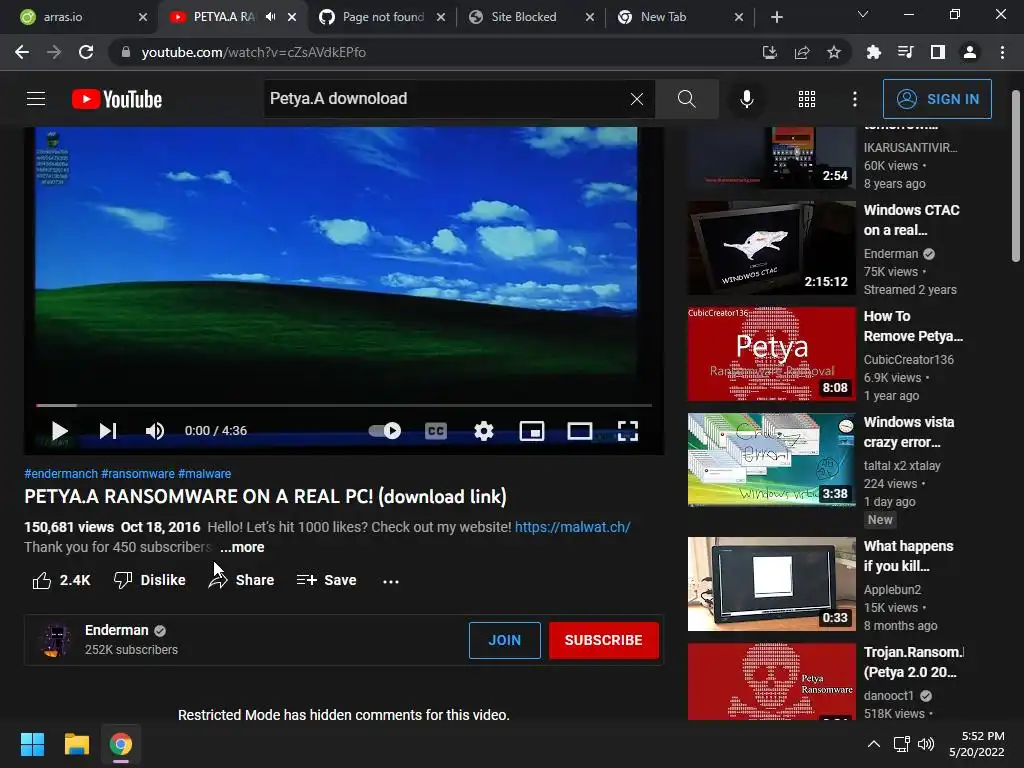Image resolution: width=1024 pixels, height=768 pixels.
Task: Expand description with ...more
Action: (x=242, y=547)
